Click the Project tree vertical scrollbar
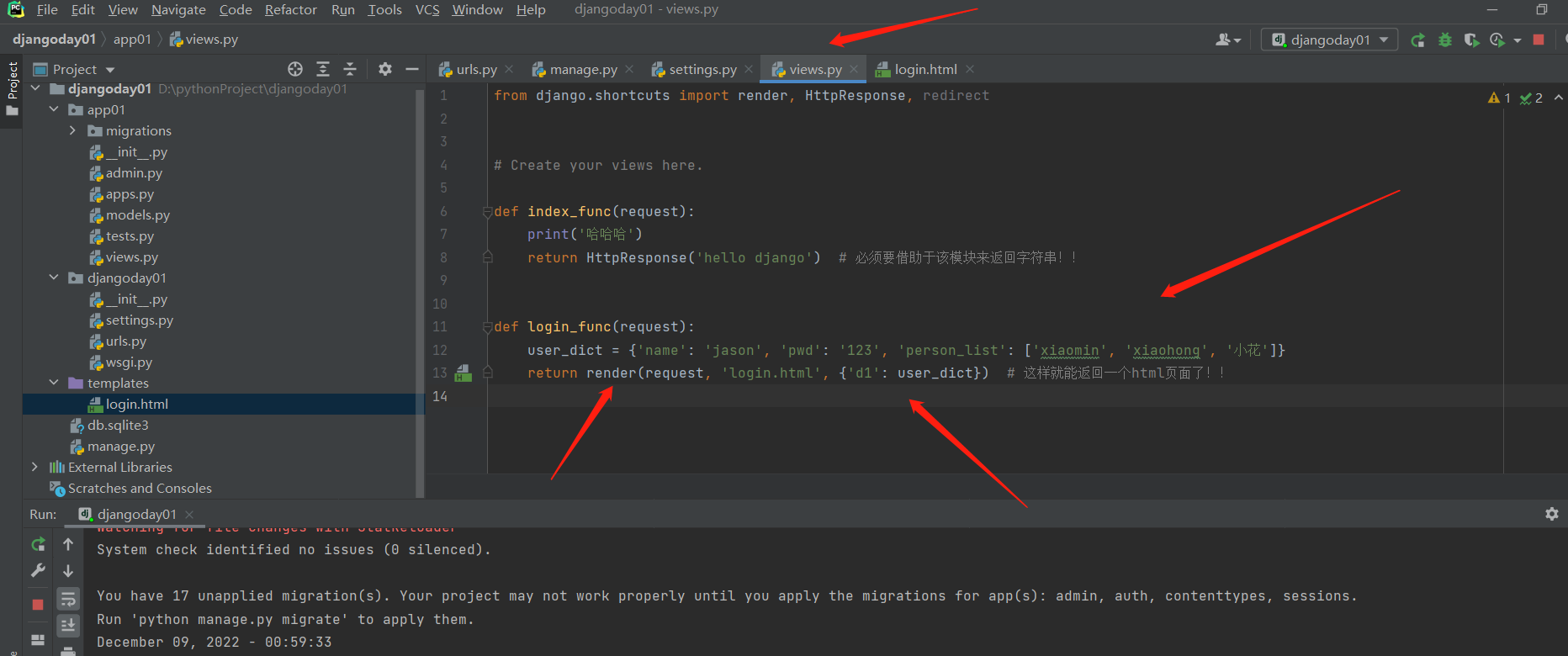Screen dimensions: 1568x656 point(420,293)
